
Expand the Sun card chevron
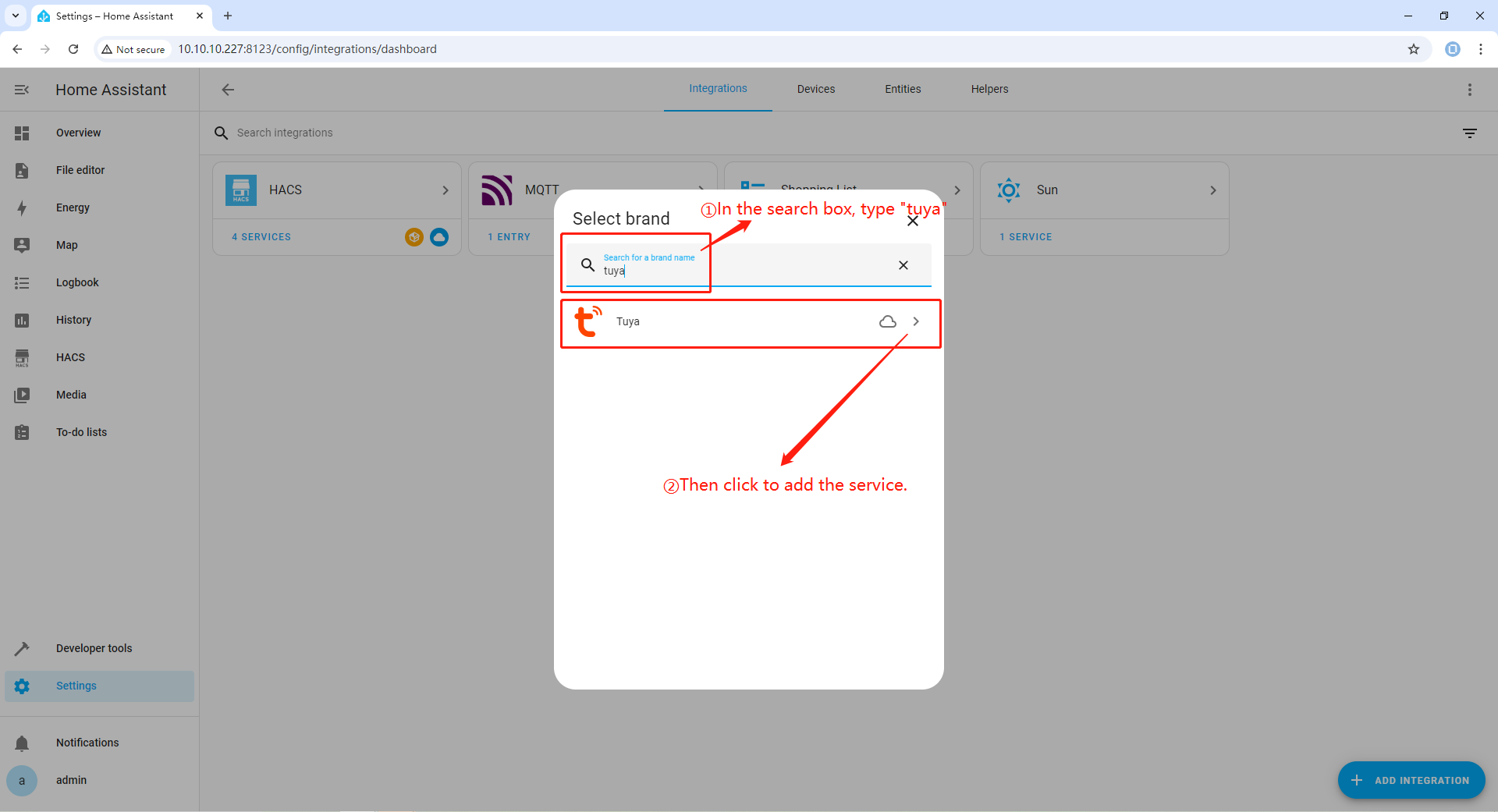coord(1212,190)
